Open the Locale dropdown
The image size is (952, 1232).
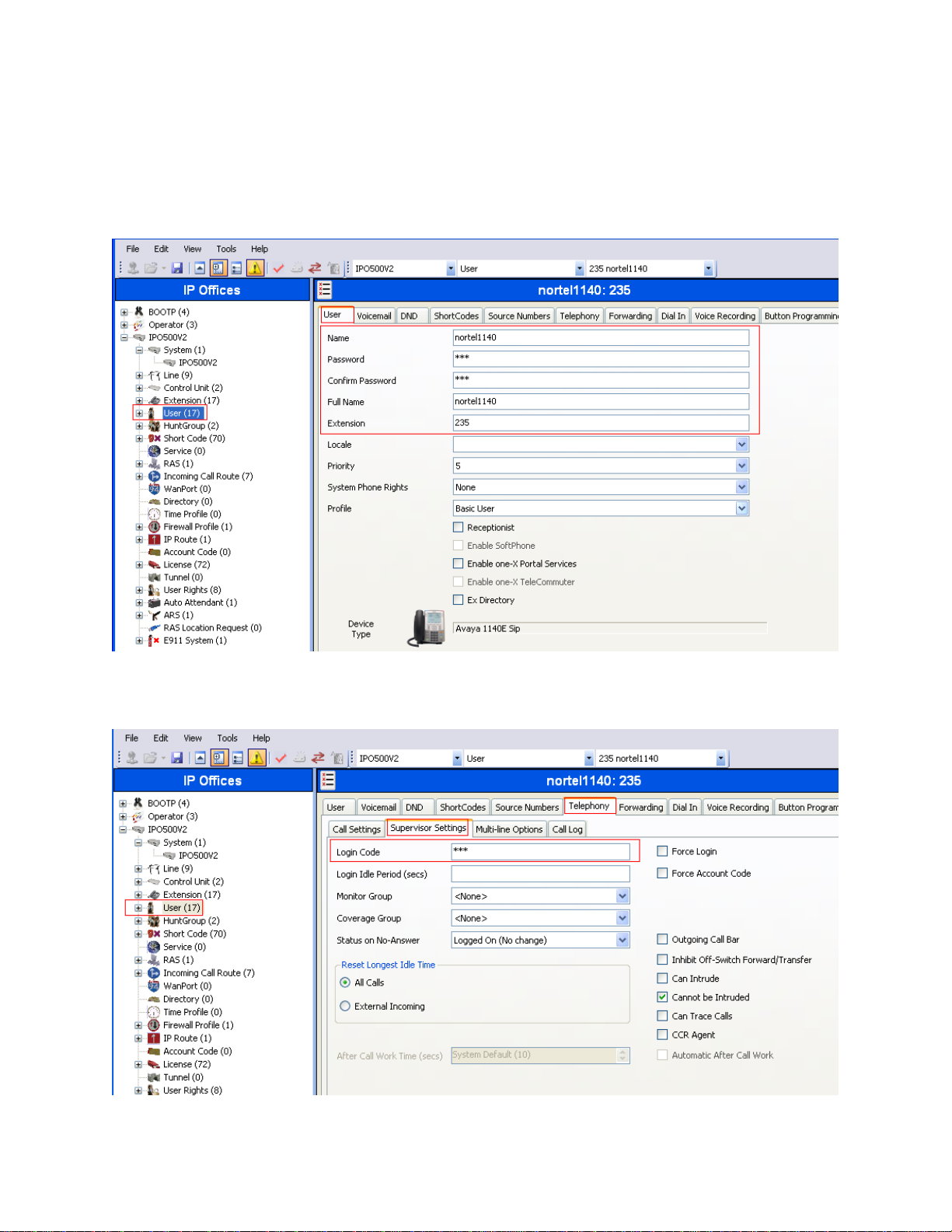(742, 445)
